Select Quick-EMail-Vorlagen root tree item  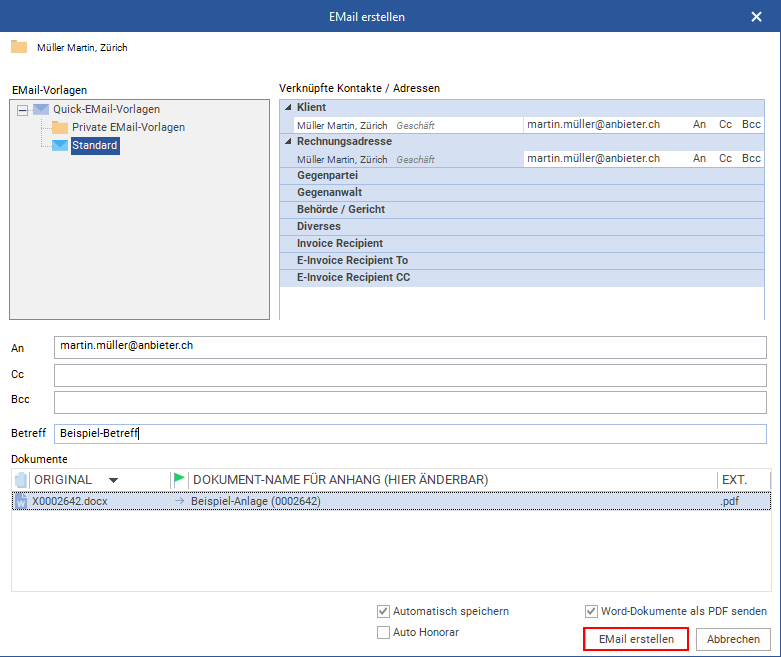(107, 109)
